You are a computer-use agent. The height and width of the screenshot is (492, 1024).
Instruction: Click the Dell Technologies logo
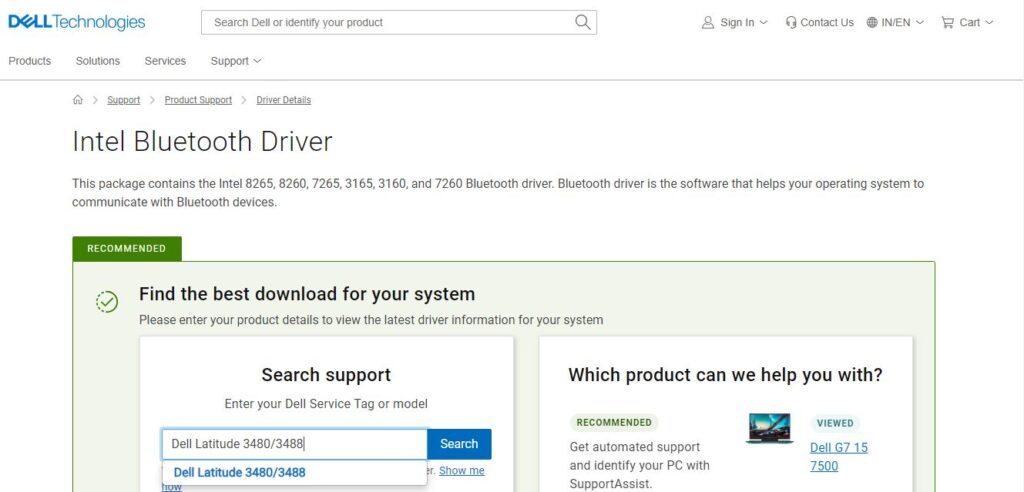tap(76, 22)
